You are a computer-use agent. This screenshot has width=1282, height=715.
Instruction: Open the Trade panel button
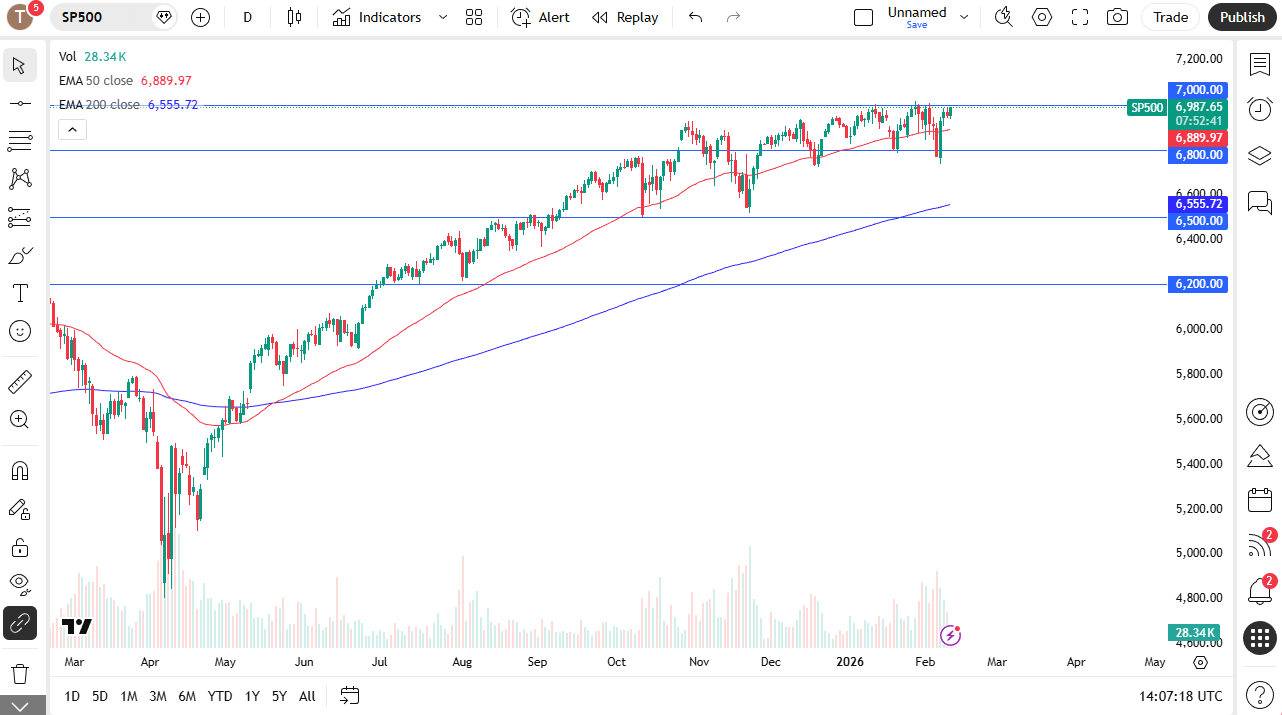tap(1170, 17)
